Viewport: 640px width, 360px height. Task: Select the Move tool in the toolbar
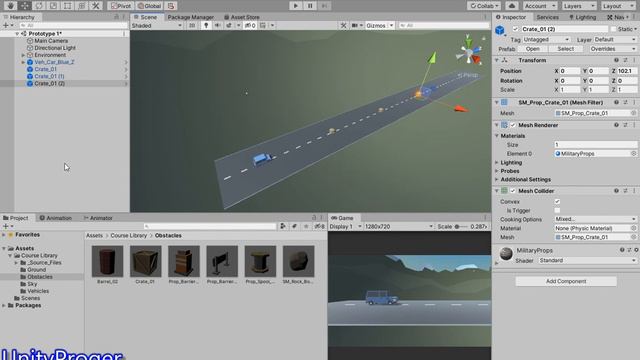[x=25, y=6]
